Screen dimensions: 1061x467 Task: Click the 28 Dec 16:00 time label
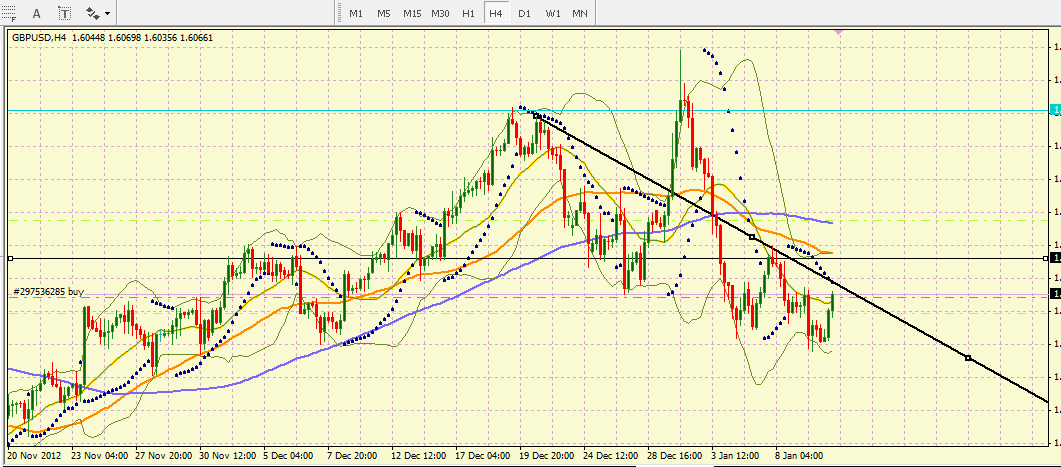coord(675,455)
